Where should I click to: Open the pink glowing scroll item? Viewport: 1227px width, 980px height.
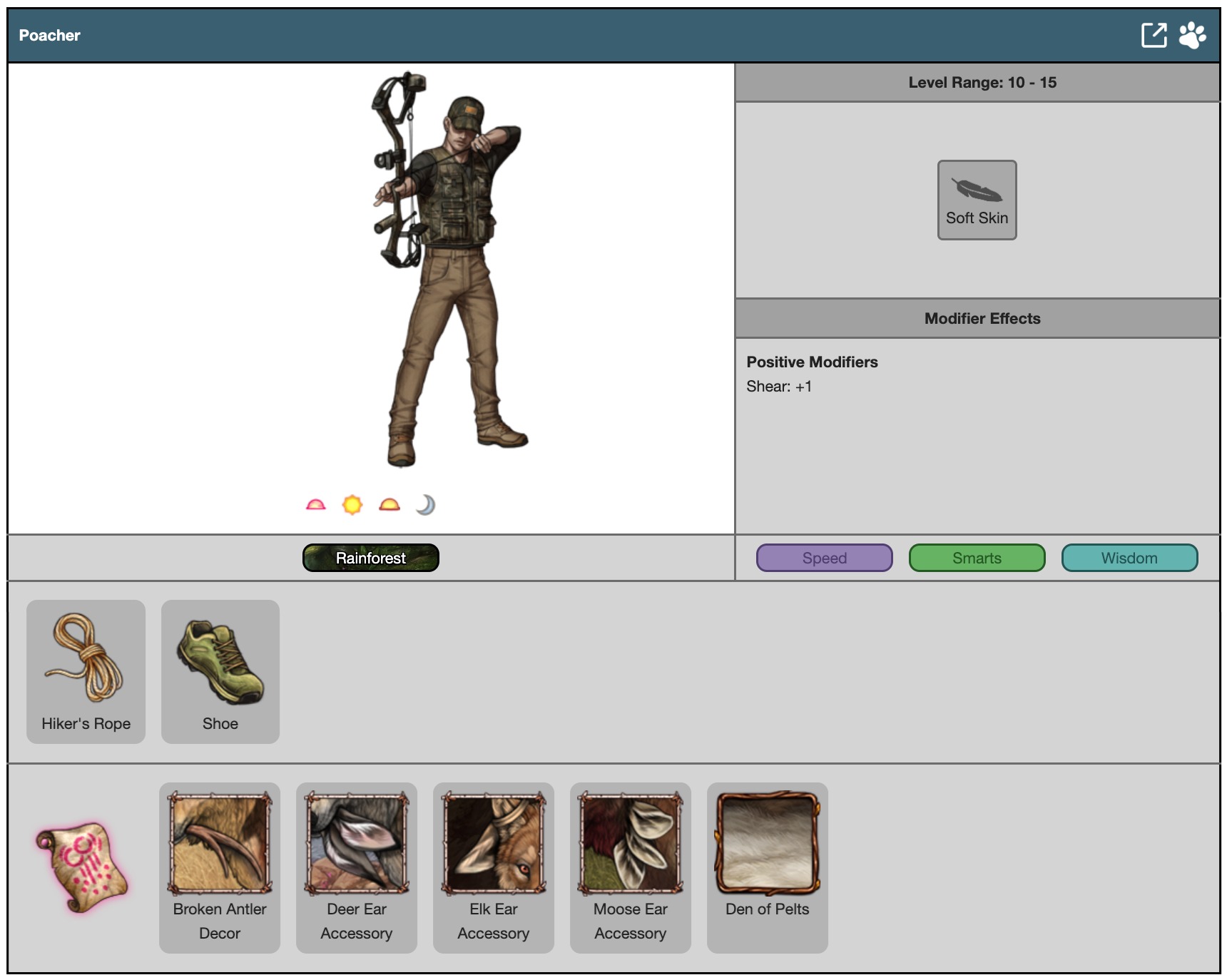coord(82,867)
